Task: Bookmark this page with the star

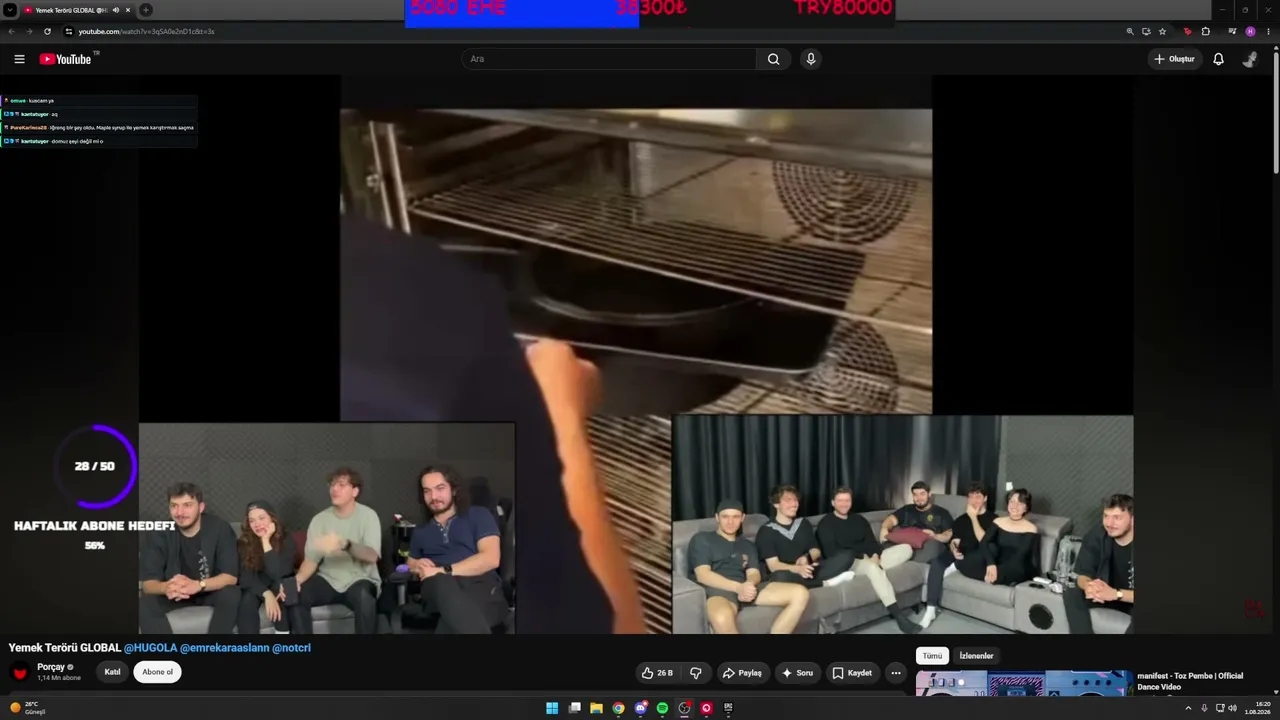Action: click(x=1162, y=31)
